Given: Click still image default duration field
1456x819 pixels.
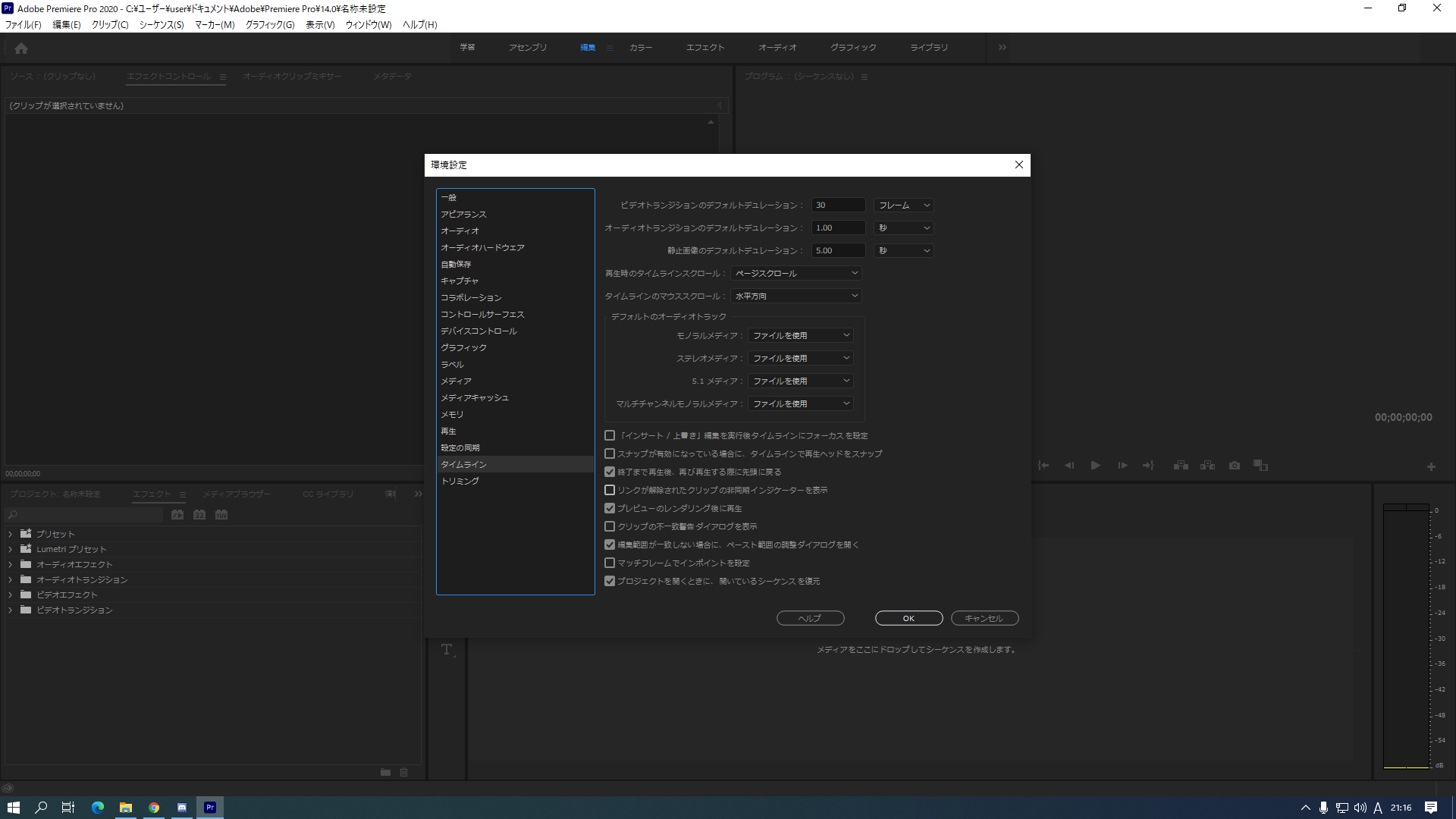Looking at the screenshot, I should (838, 251).
